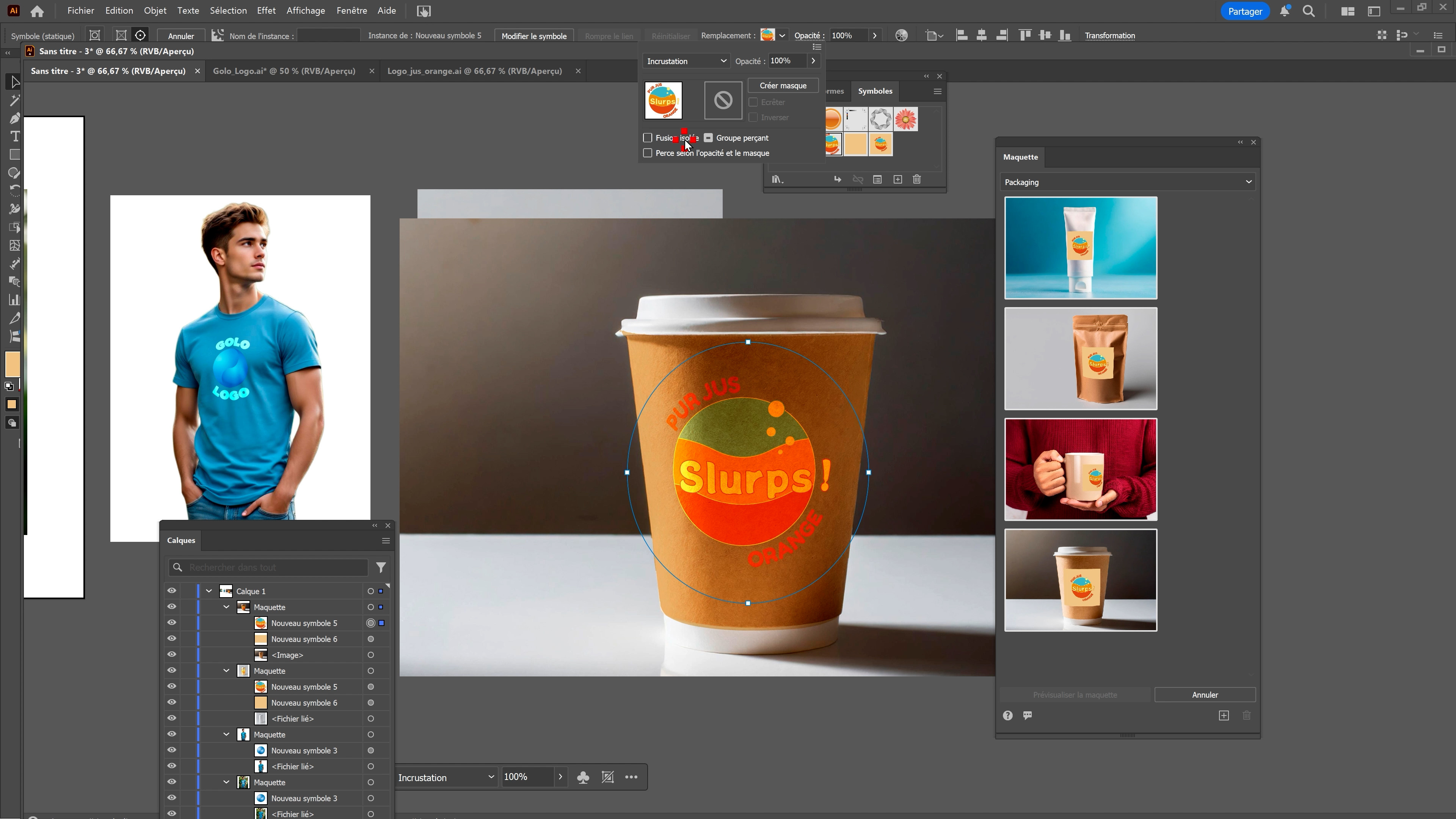This screenshot has width=1456, height=819.
Task: Select the Column Graph tool
Action: click(15, 300)
